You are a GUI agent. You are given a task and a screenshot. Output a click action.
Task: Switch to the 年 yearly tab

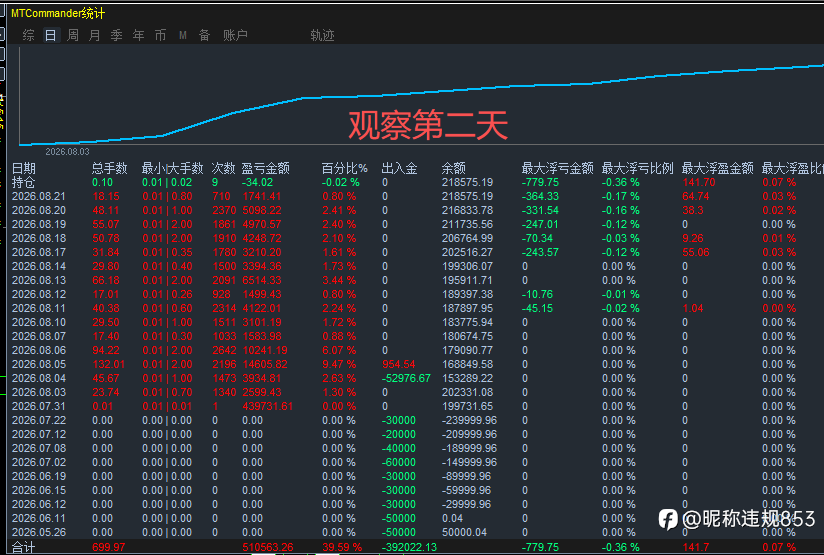(139, 35)
